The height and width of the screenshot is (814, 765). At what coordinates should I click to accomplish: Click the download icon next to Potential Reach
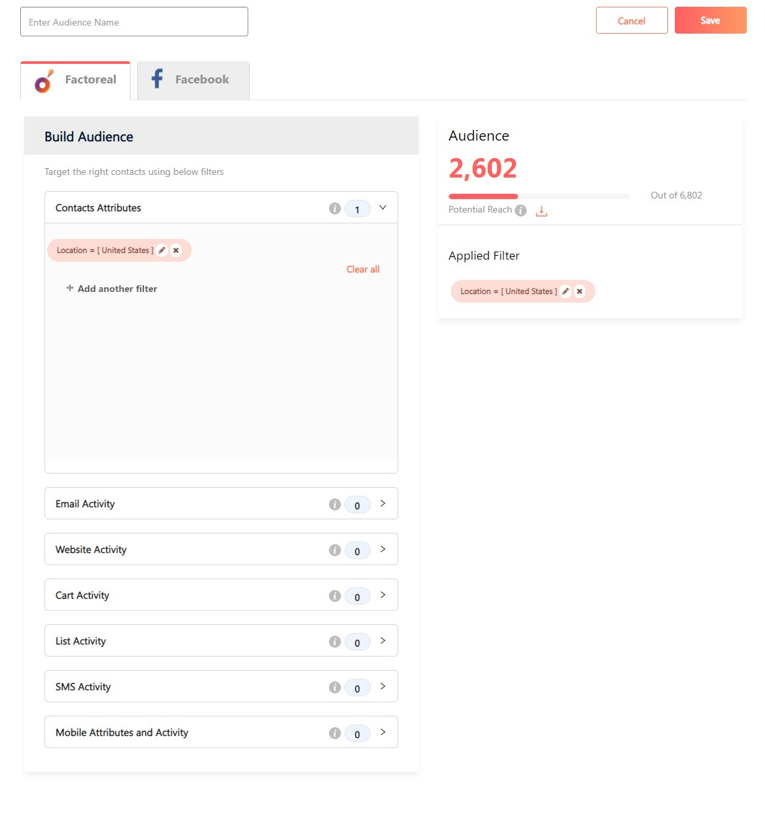tap(541, 211)
